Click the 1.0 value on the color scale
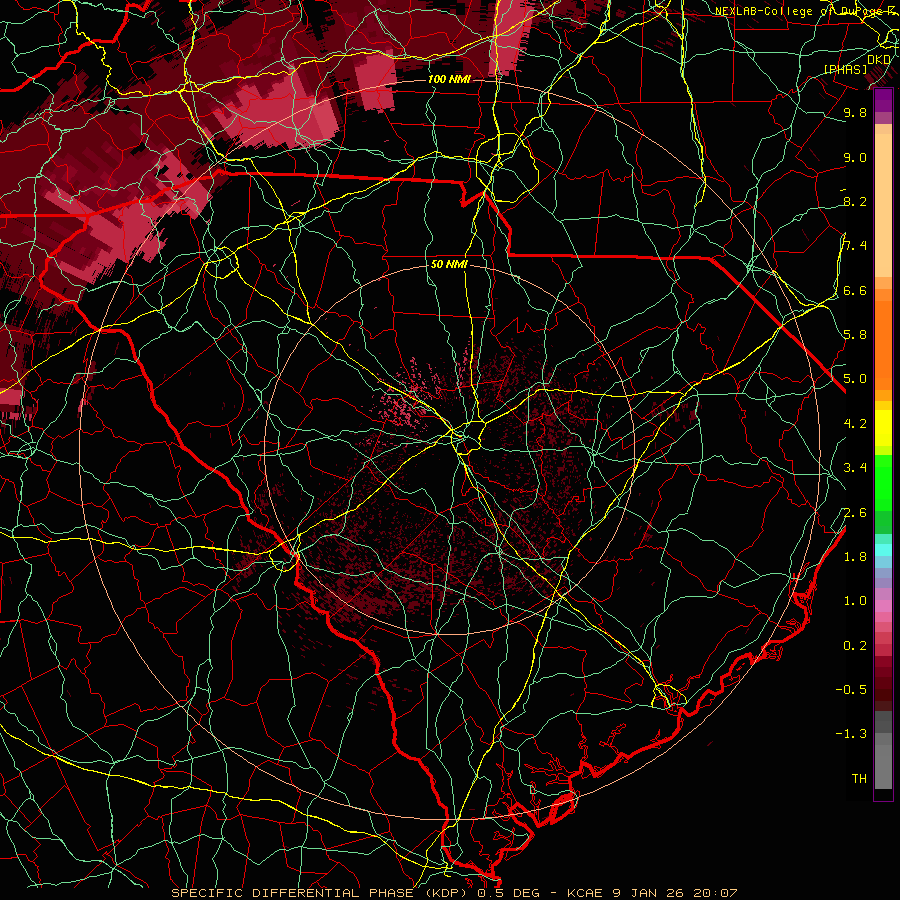 855,601
